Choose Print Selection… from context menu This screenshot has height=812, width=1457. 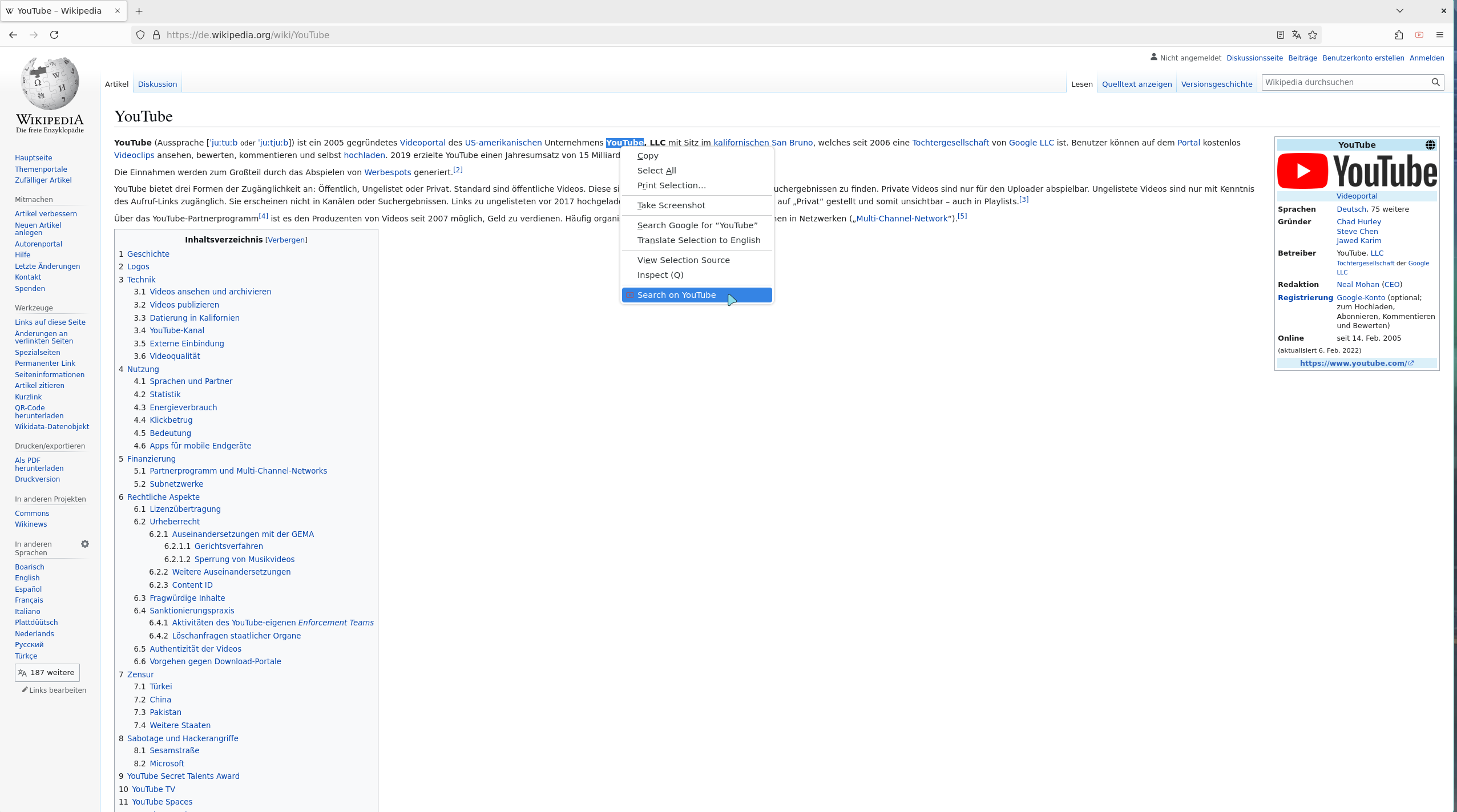[x=697, y=185]
